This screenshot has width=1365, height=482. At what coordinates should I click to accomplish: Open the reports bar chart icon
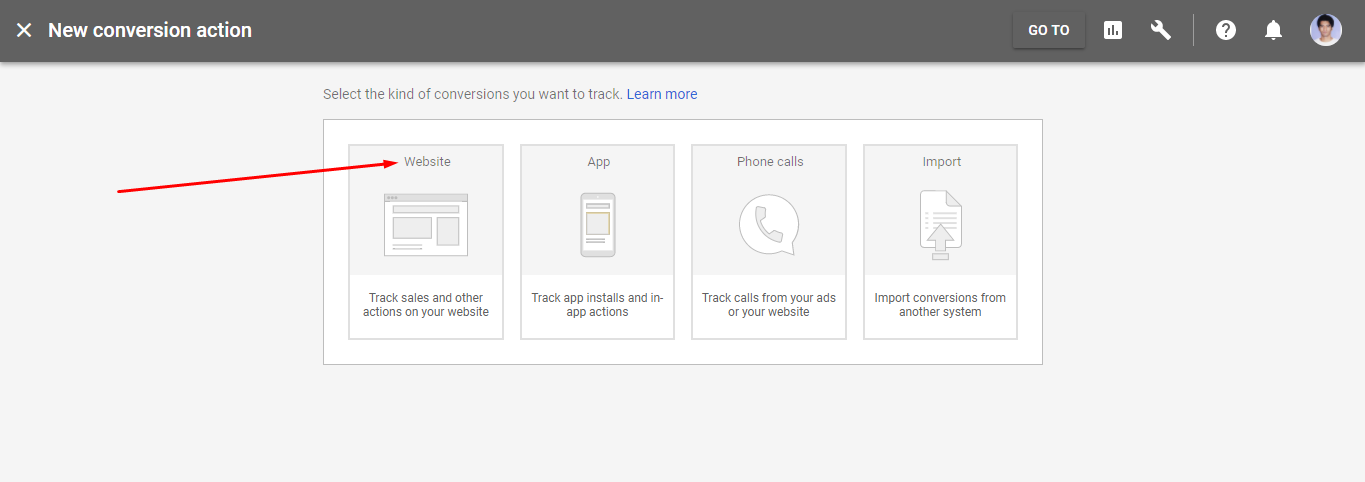pyautogui.click(x=1113, y=30)
